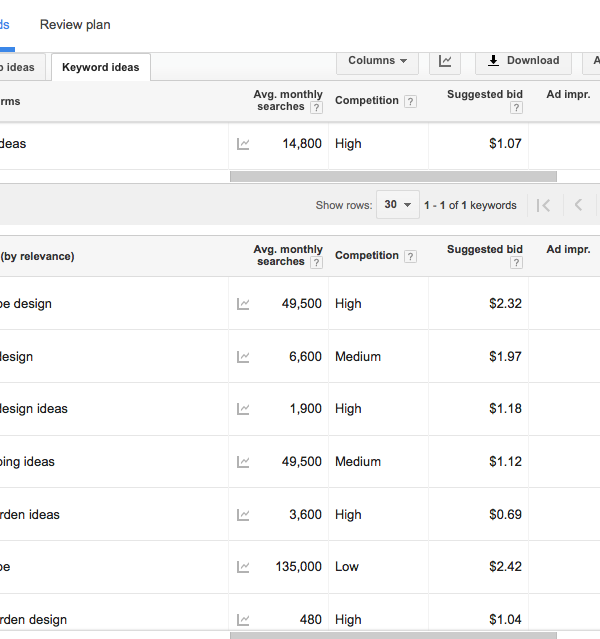600x639 pixels.
Task: Sort by top Avg. monthly searches column
Action: click(288, 100)
